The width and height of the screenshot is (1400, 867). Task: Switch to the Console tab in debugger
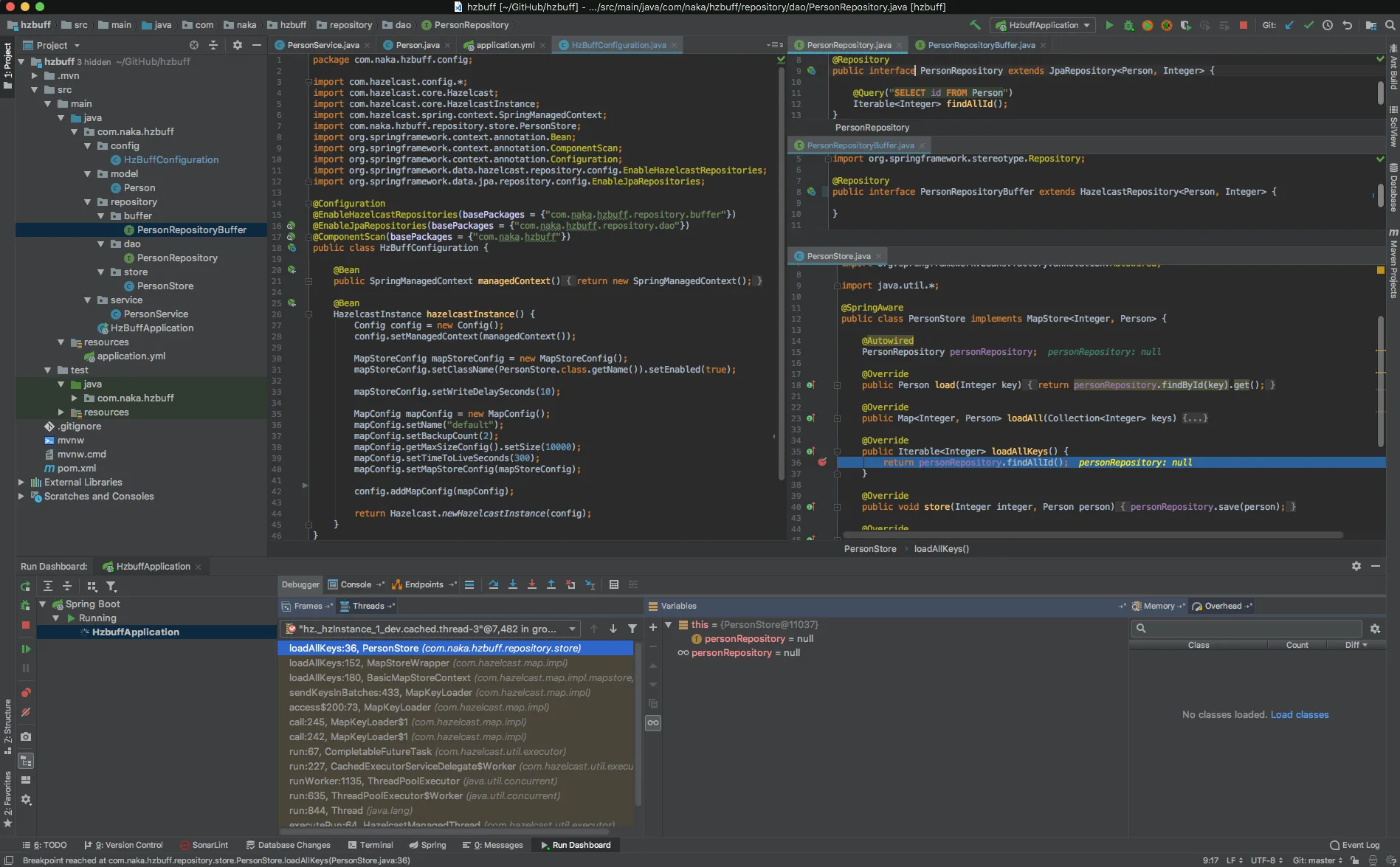tap(355, 584)
